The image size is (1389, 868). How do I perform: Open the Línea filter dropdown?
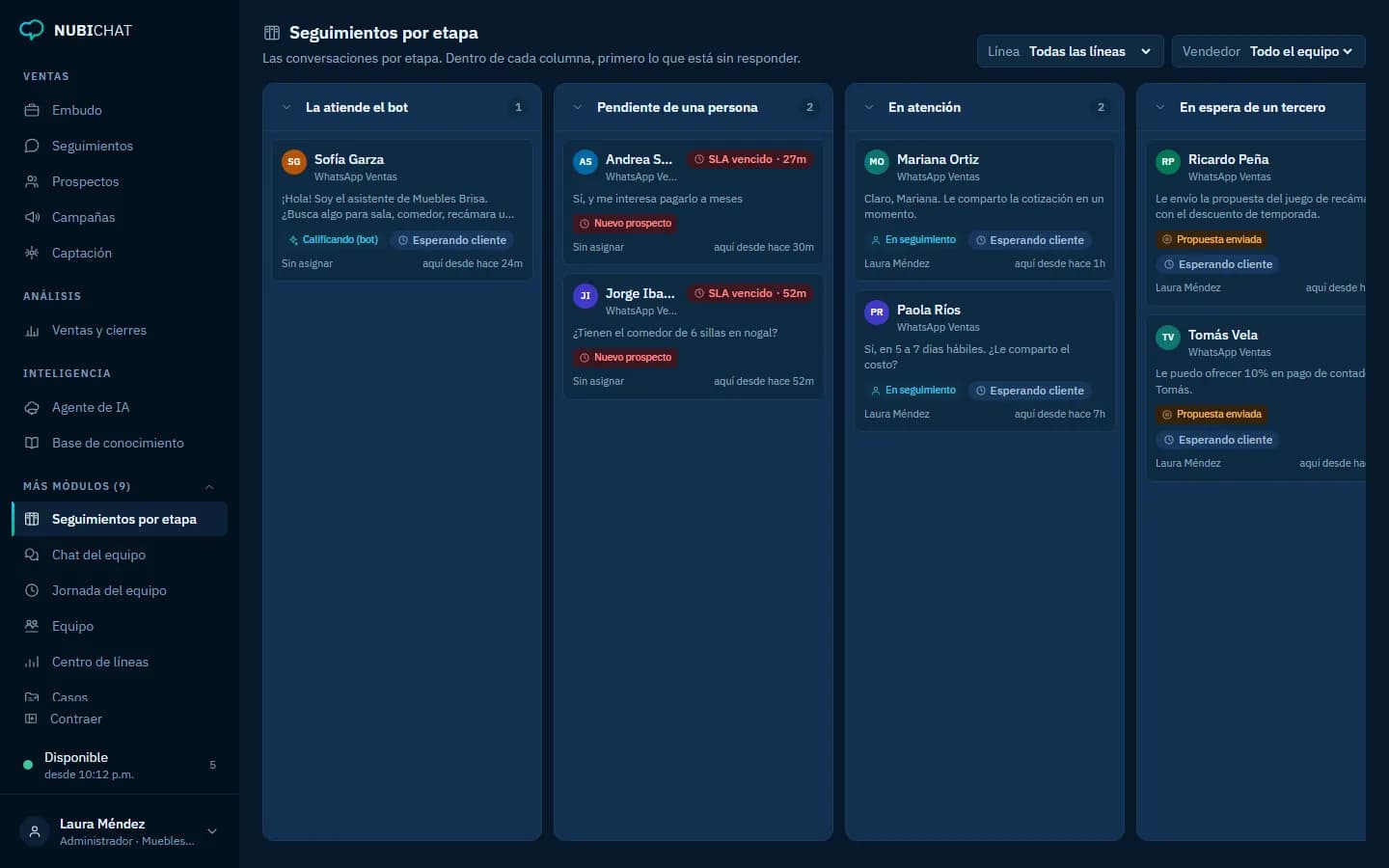pos(1070,51)
